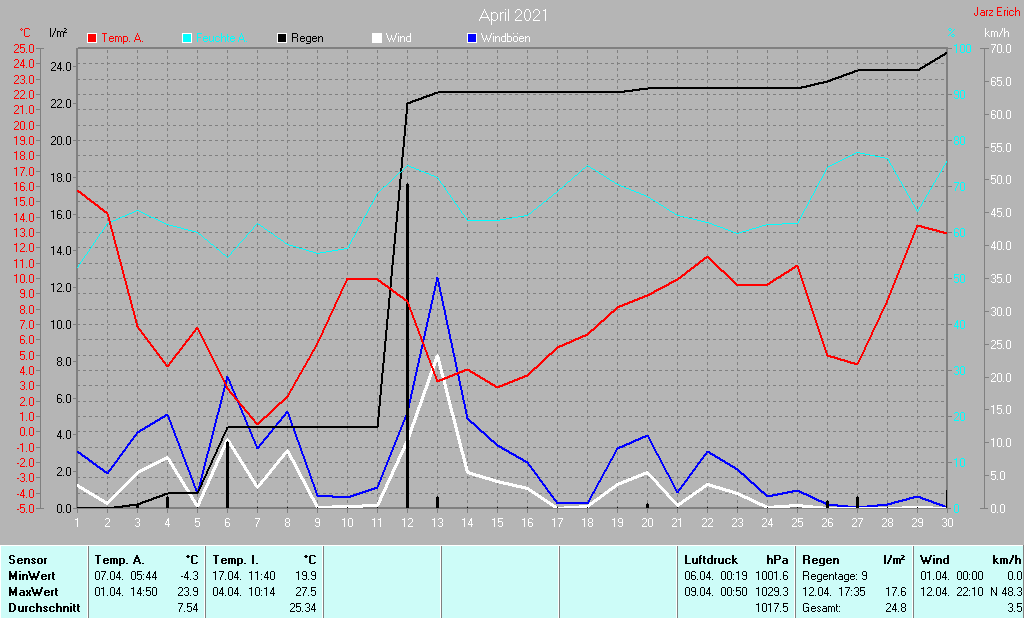1024x618 pixels.
Task: Click the tall black rain bar on day 12
Action: (x=408, y=346)
